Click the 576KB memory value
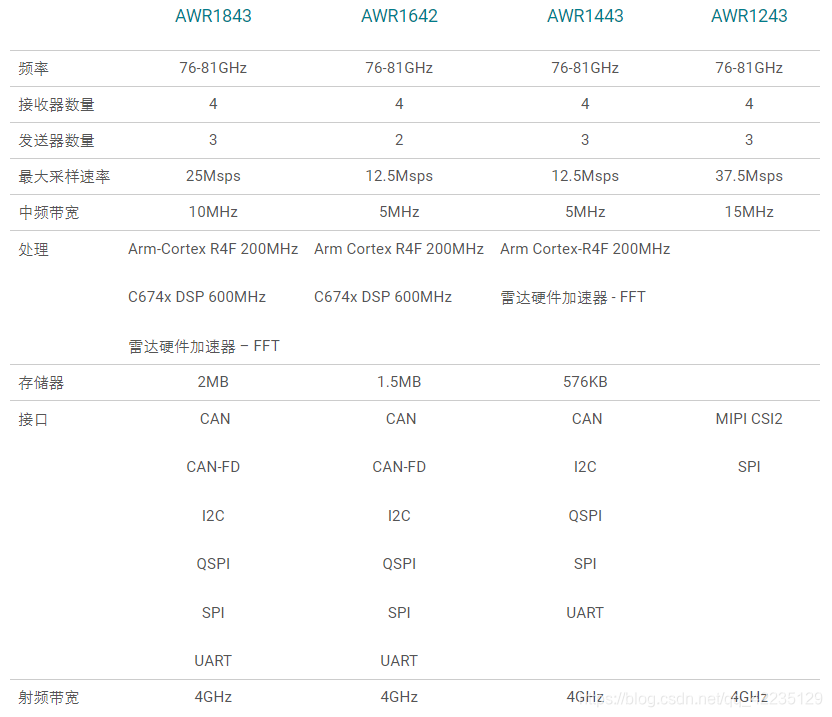 pos(585,382)
